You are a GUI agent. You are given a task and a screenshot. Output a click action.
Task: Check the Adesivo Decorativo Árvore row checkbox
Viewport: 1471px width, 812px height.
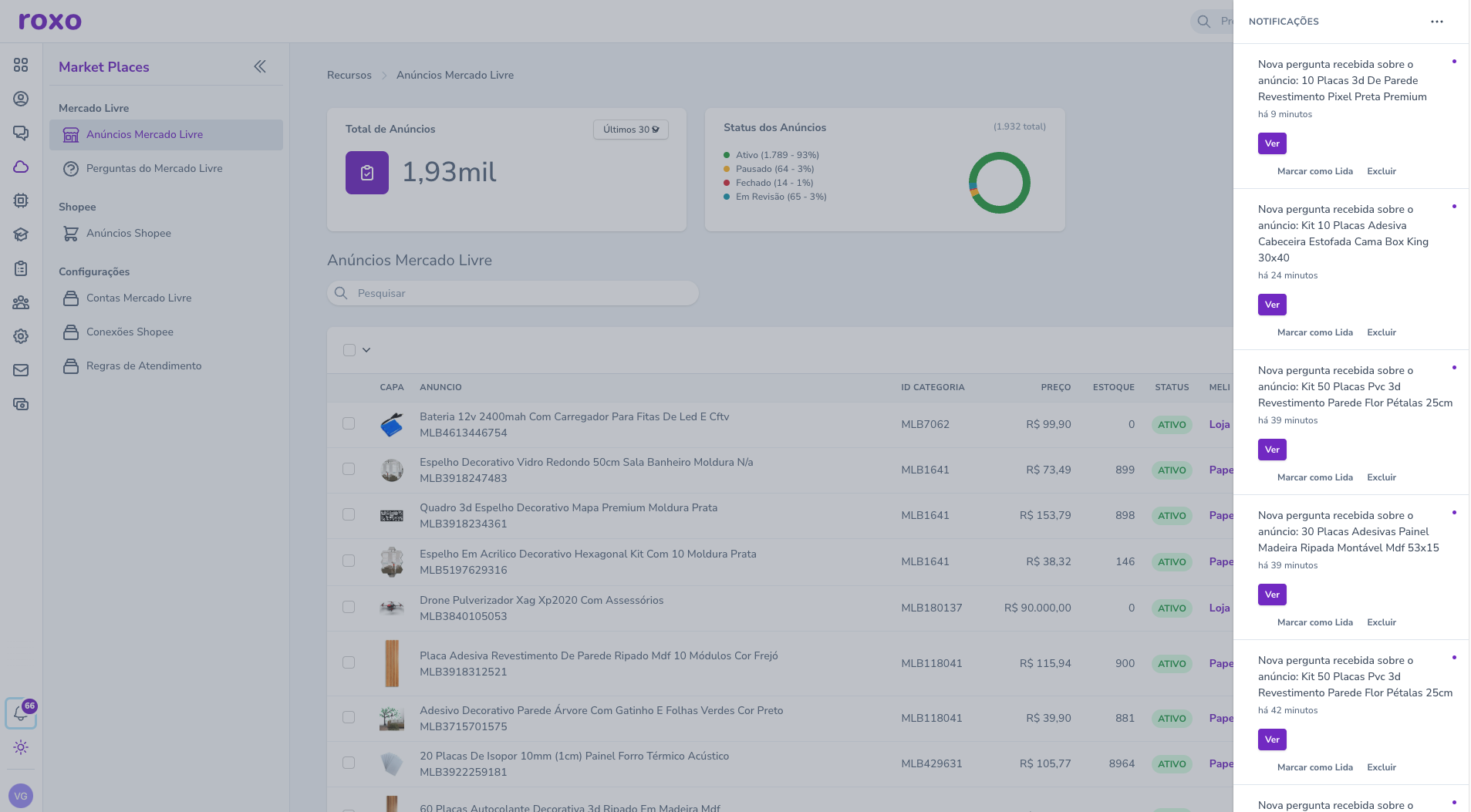[x=349, y=717]
